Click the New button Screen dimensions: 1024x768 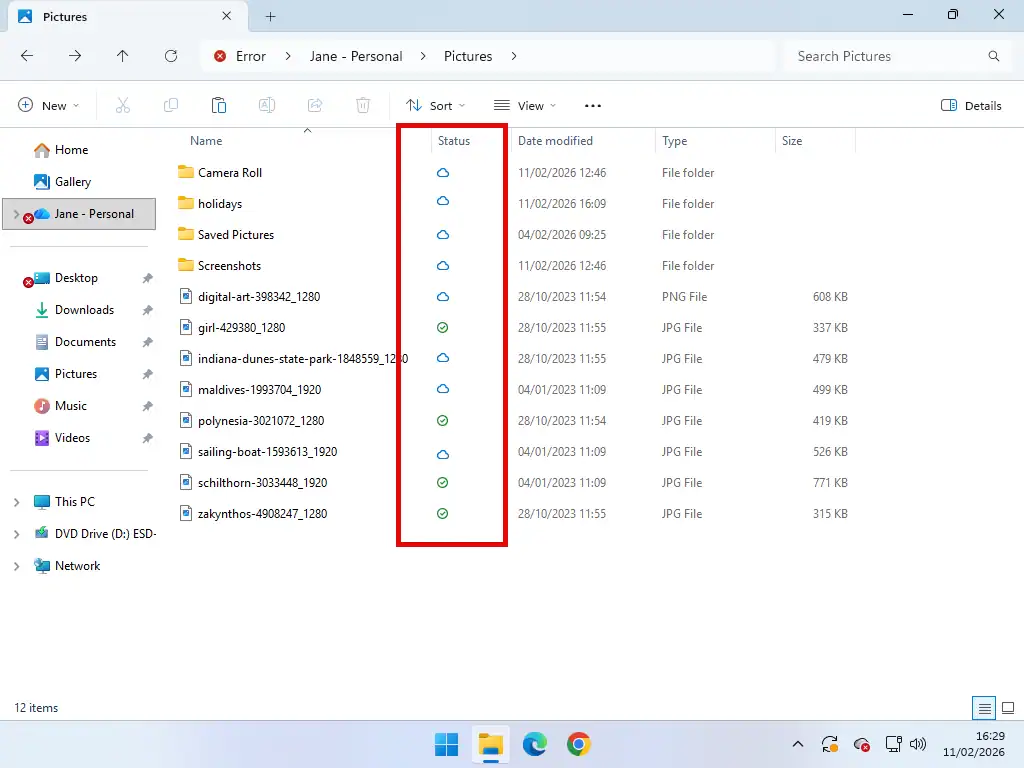click(x=47, y=105)
